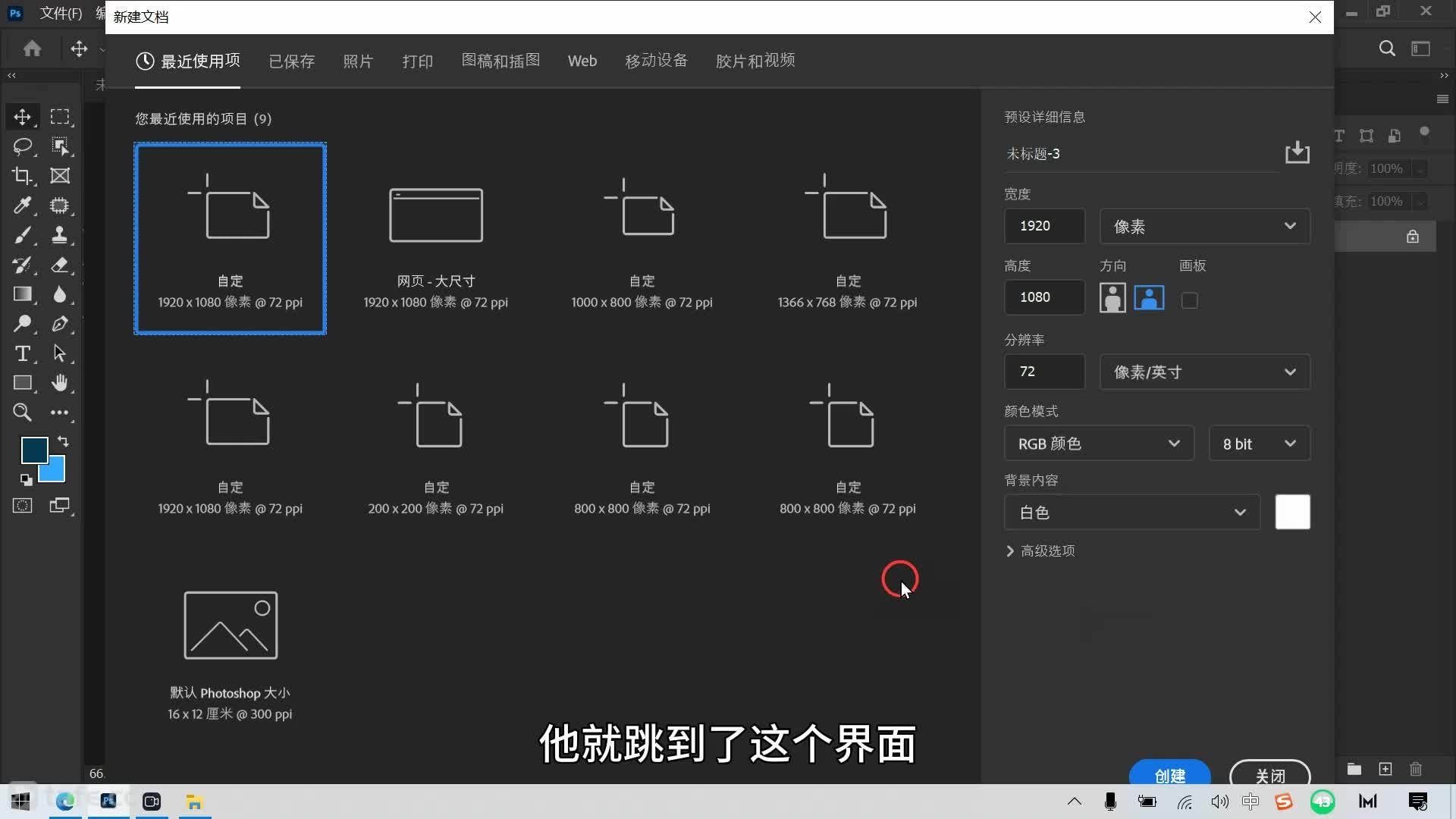This screenshot has width=1456, height=819.
Task: Enable the Artboards checkbox
Action: tap(1190, 300)
